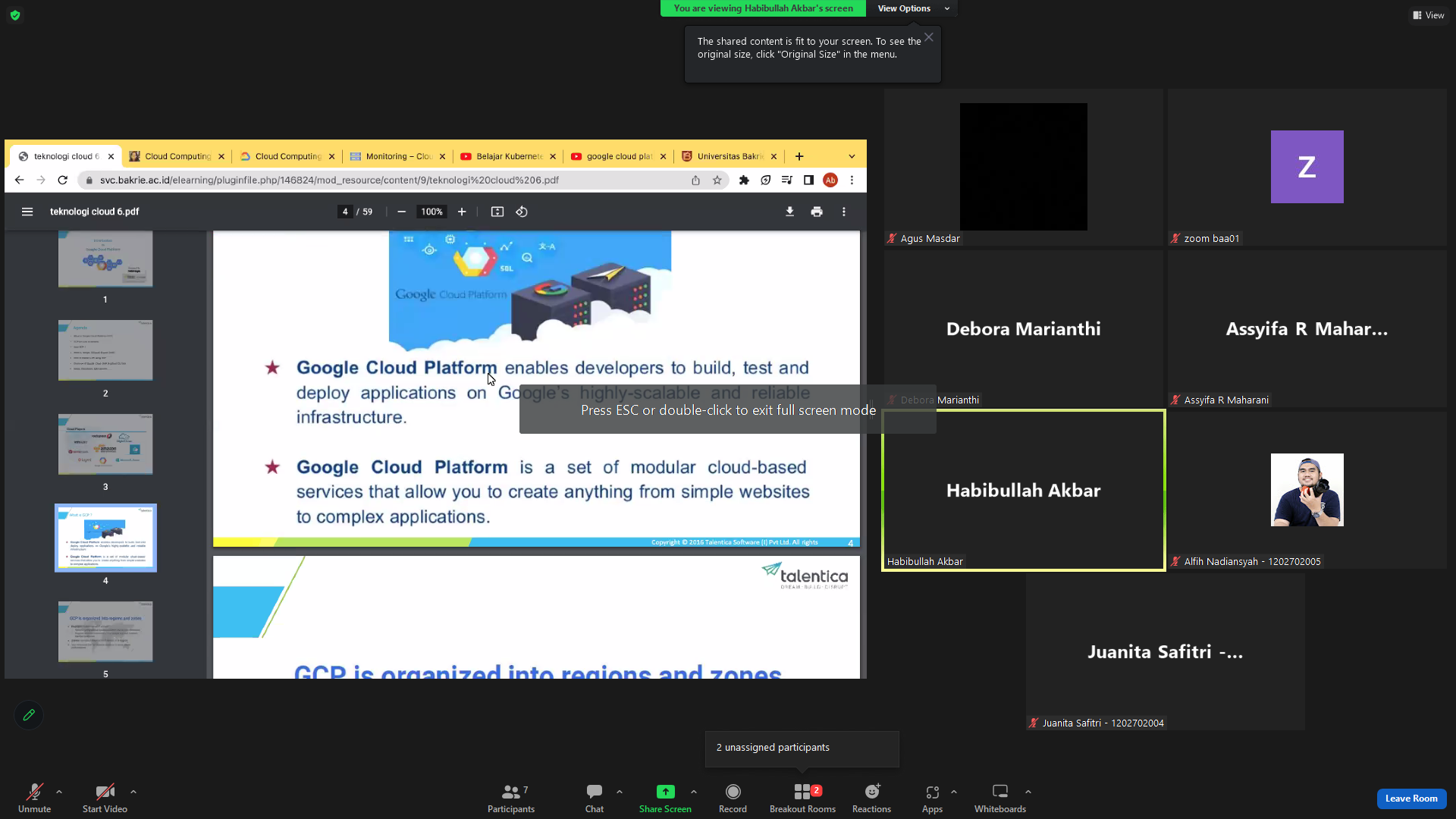This screenshot has width=1456, height=819.
Task: Start Video from the Zoom toolbar
Action: coord(105,798)
